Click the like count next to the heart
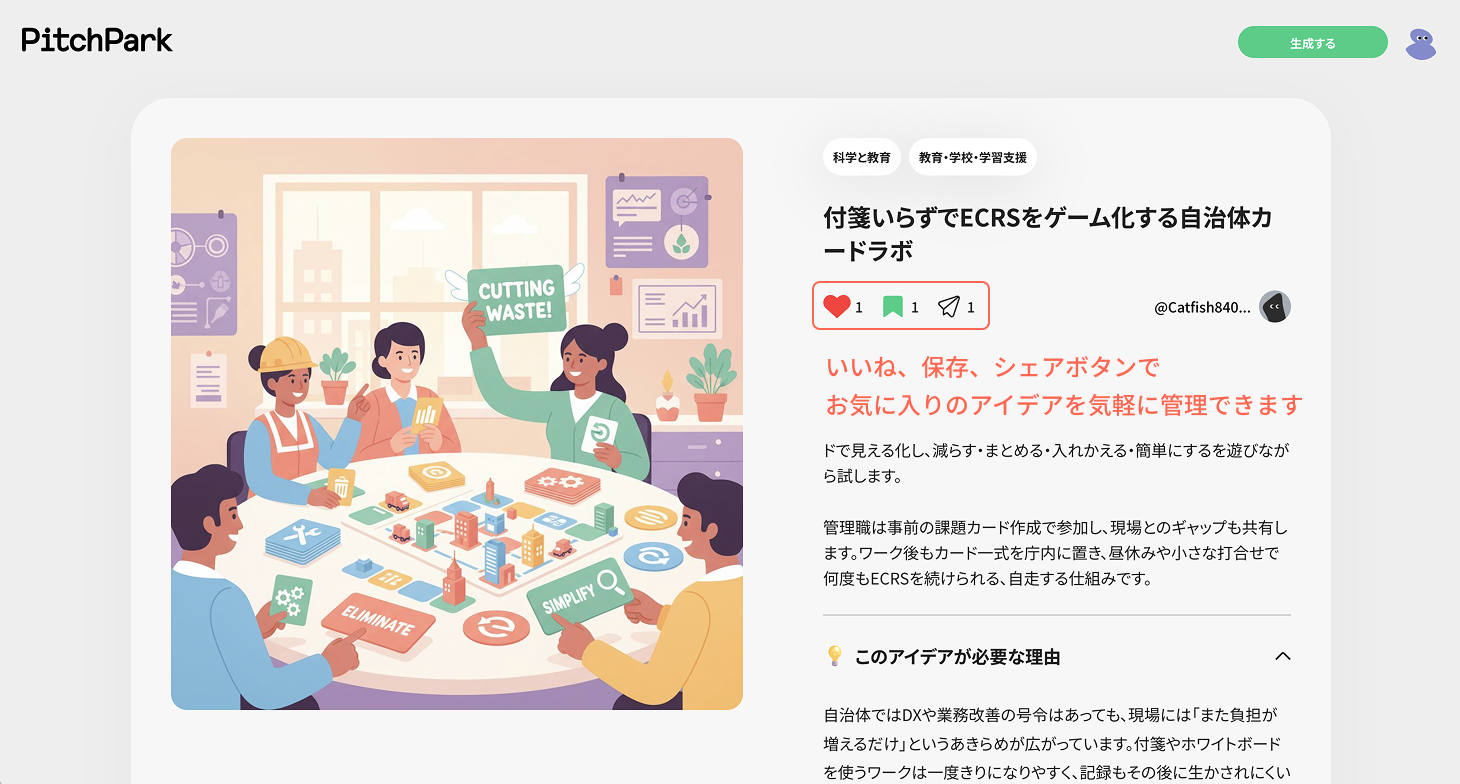This screenshot has width=1460, height=784. pyautogui.click(x=859, y=308)
